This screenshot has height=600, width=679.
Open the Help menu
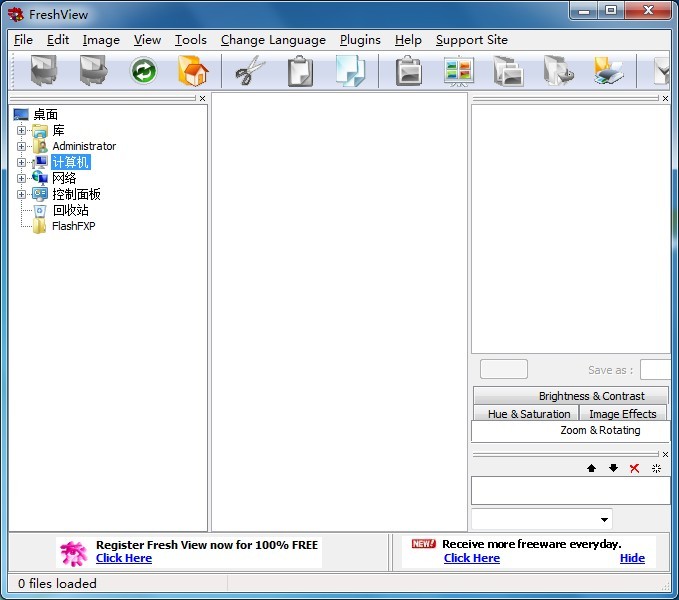coord(408,40)
